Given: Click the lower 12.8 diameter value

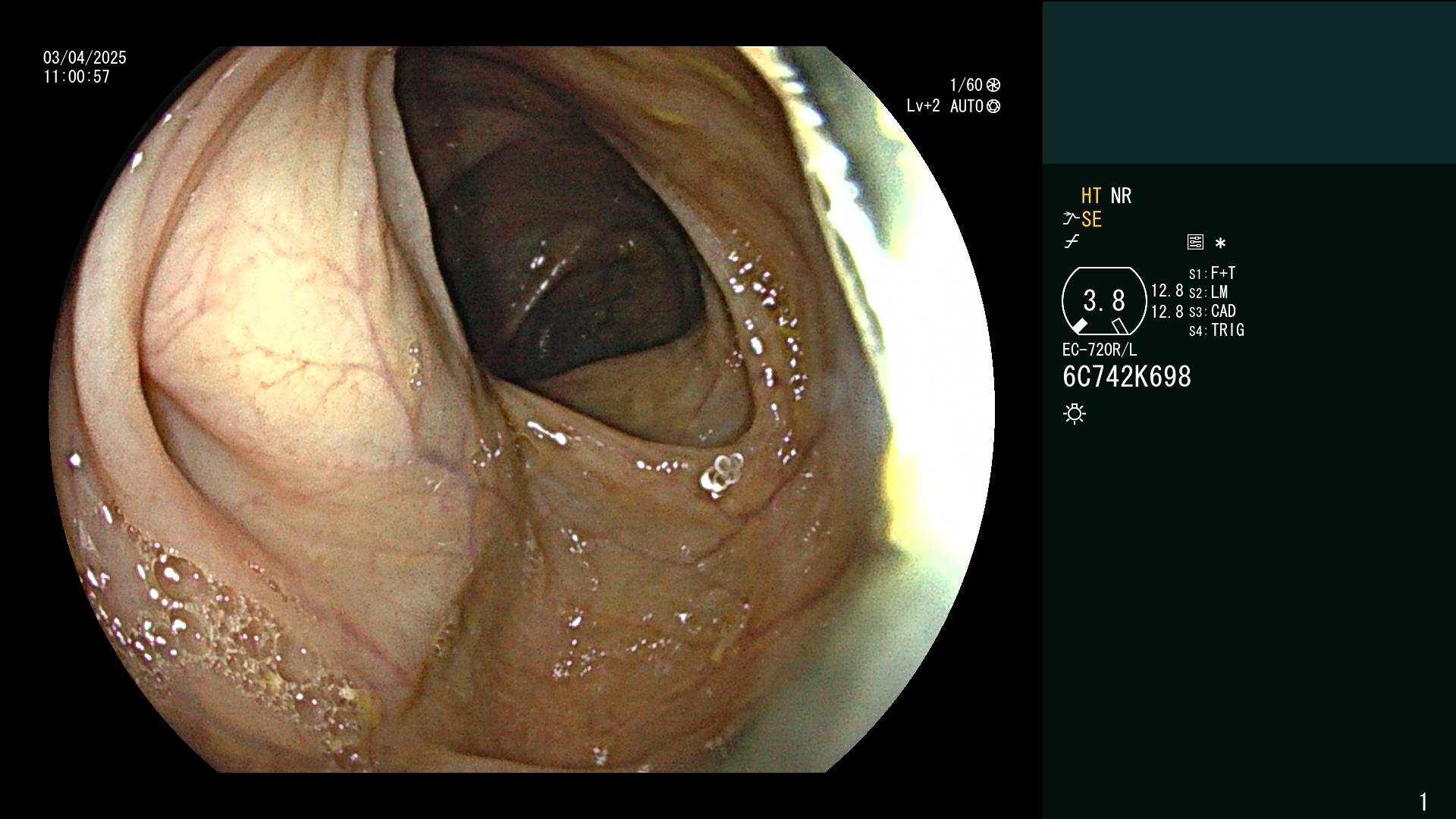Looking at the screenshot, I should point(1167,312).
